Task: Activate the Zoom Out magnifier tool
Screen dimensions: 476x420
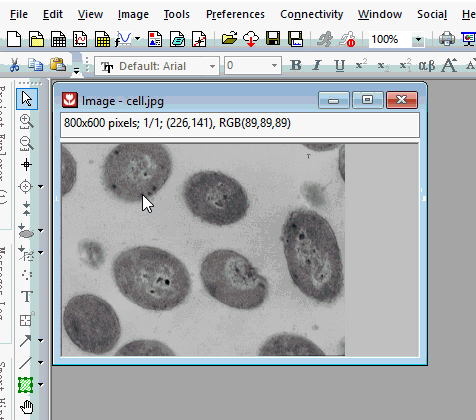Action: tap(26, 143)
